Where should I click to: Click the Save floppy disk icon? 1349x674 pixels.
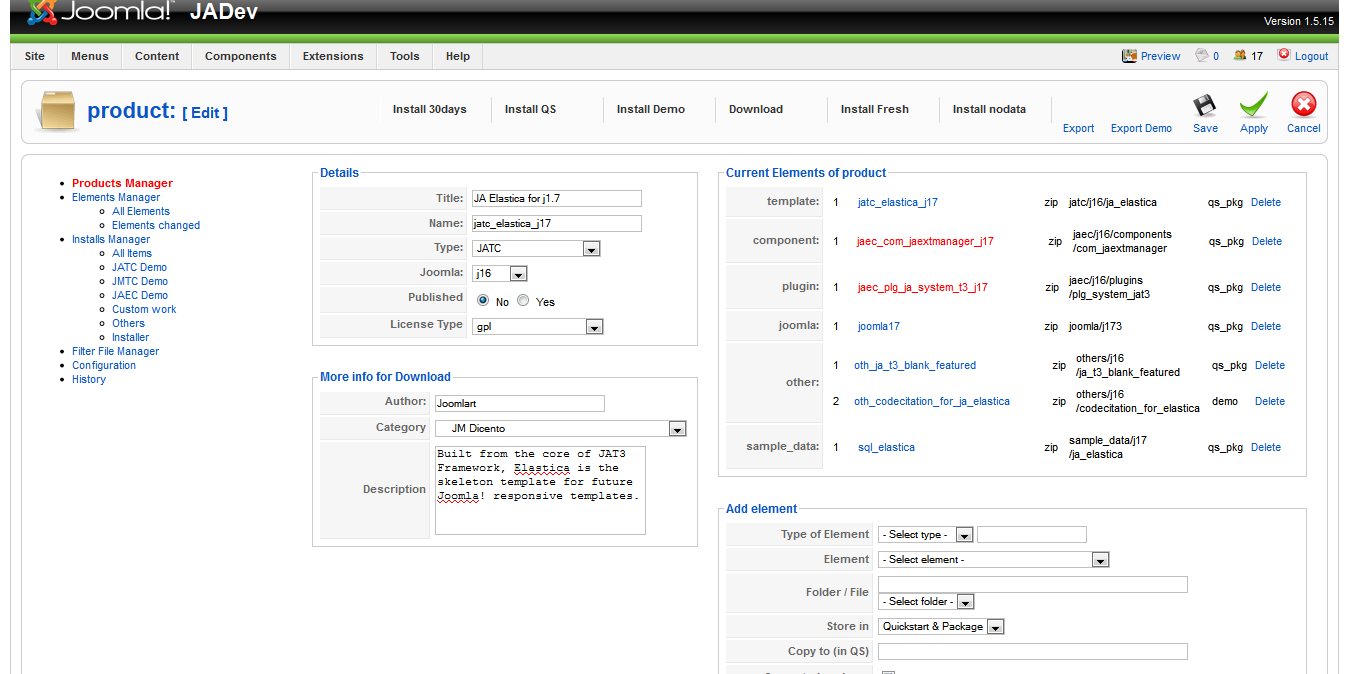tap(1205, 105)
